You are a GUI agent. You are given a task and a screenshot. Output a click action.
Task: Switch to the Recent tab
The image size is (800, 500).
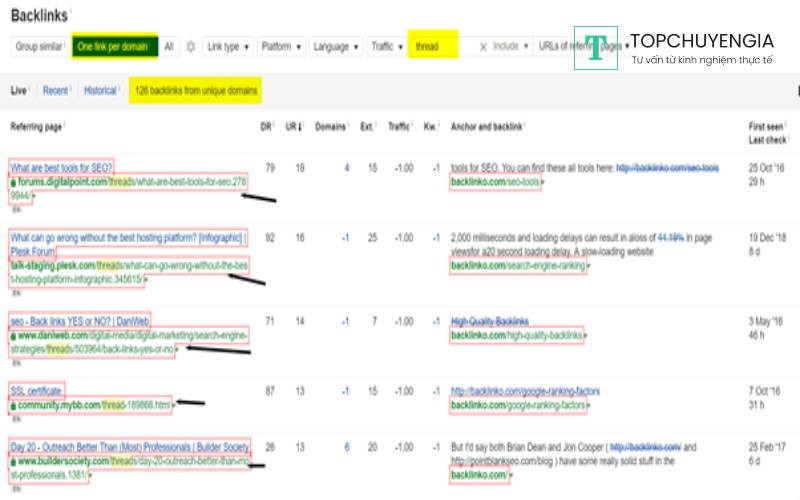point(56,91)
